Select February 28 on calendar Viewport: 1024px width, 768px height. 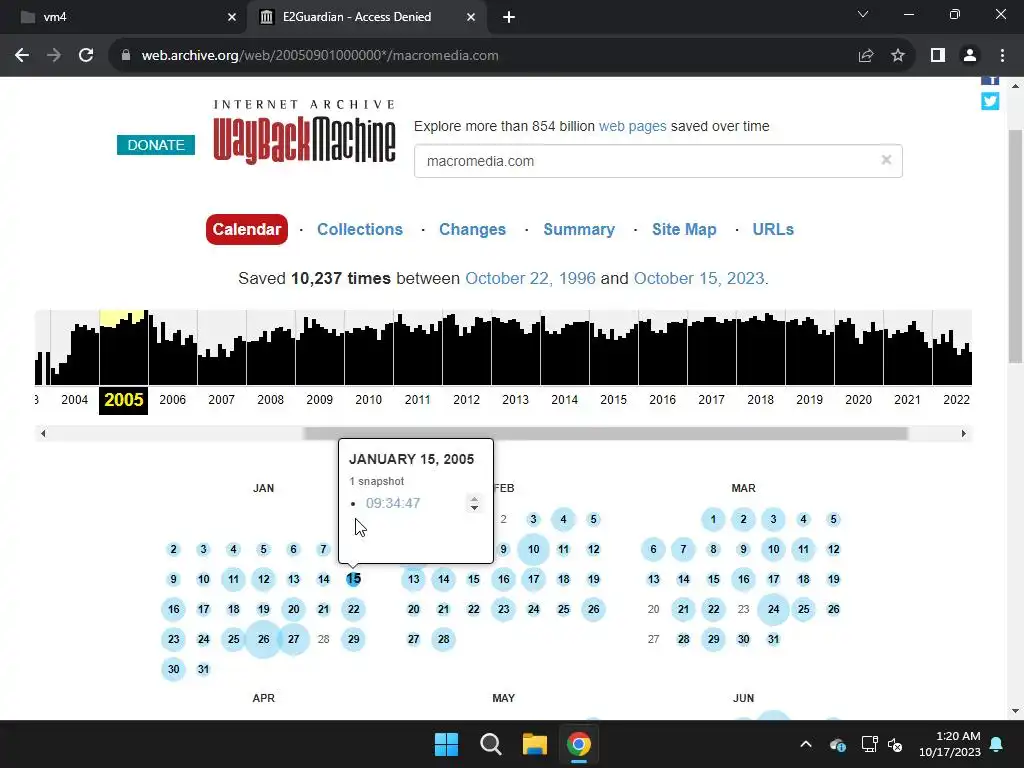(x=443, y=639)
